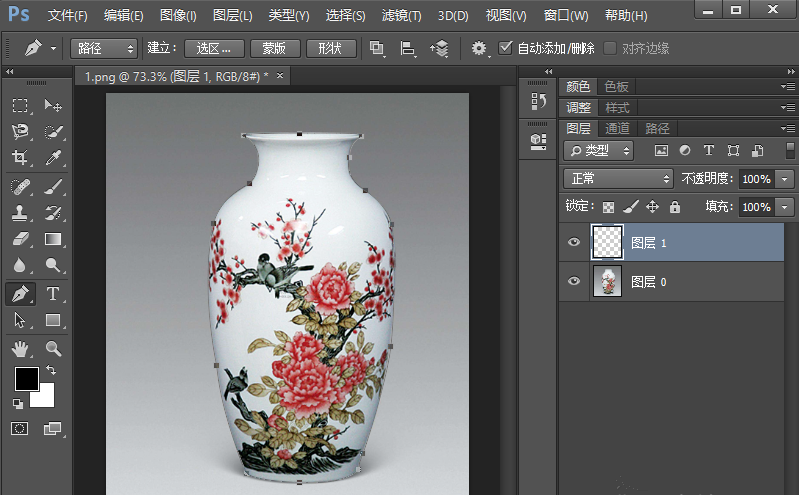Image resolution: width=799 pixels, height=495 pixels.
Task: Choose the Crop tool
Action: click(20, 158)
